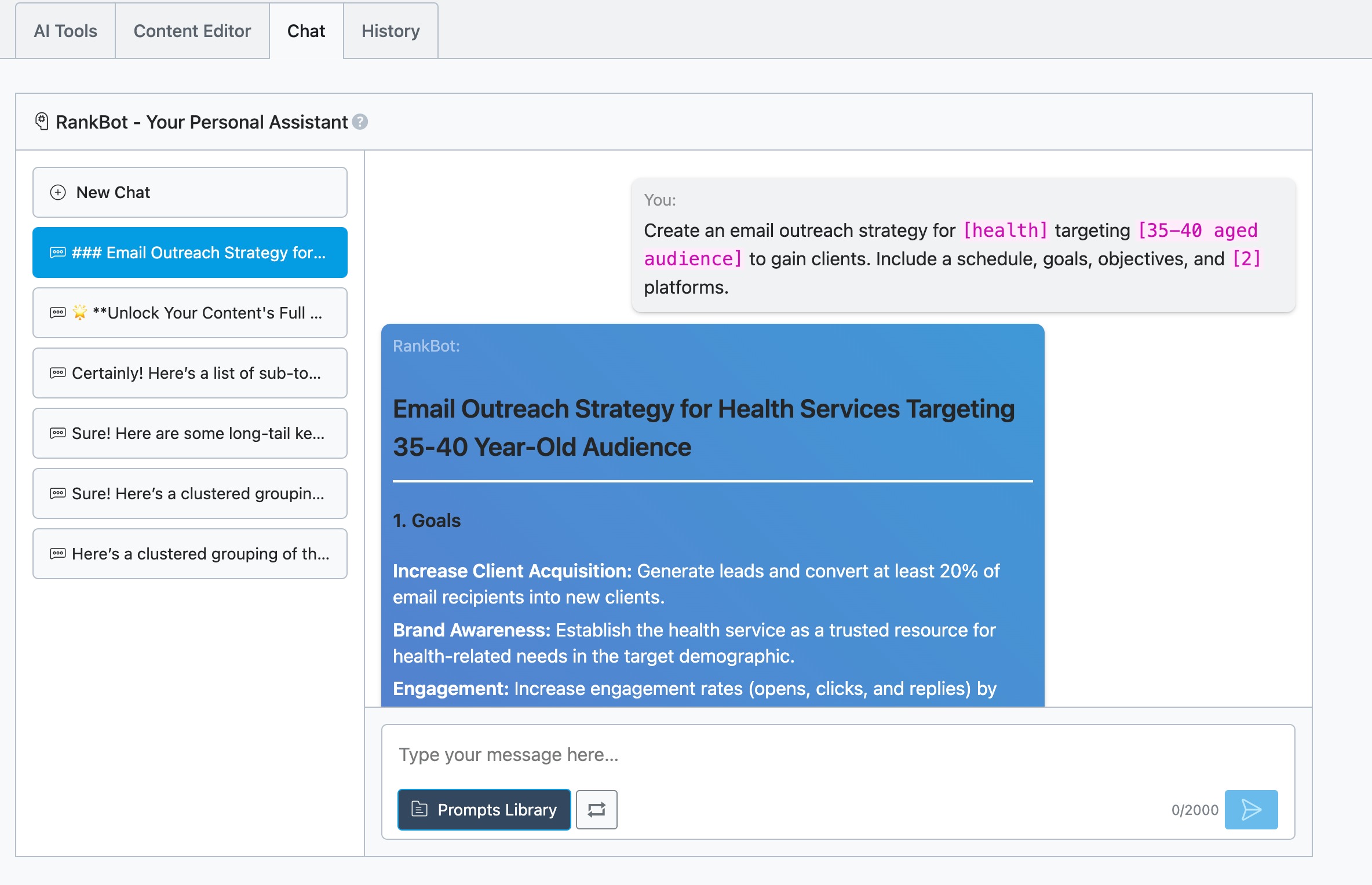Open the Prompts Library
Screen dimensions: 1372x885
tap(484, 810)
